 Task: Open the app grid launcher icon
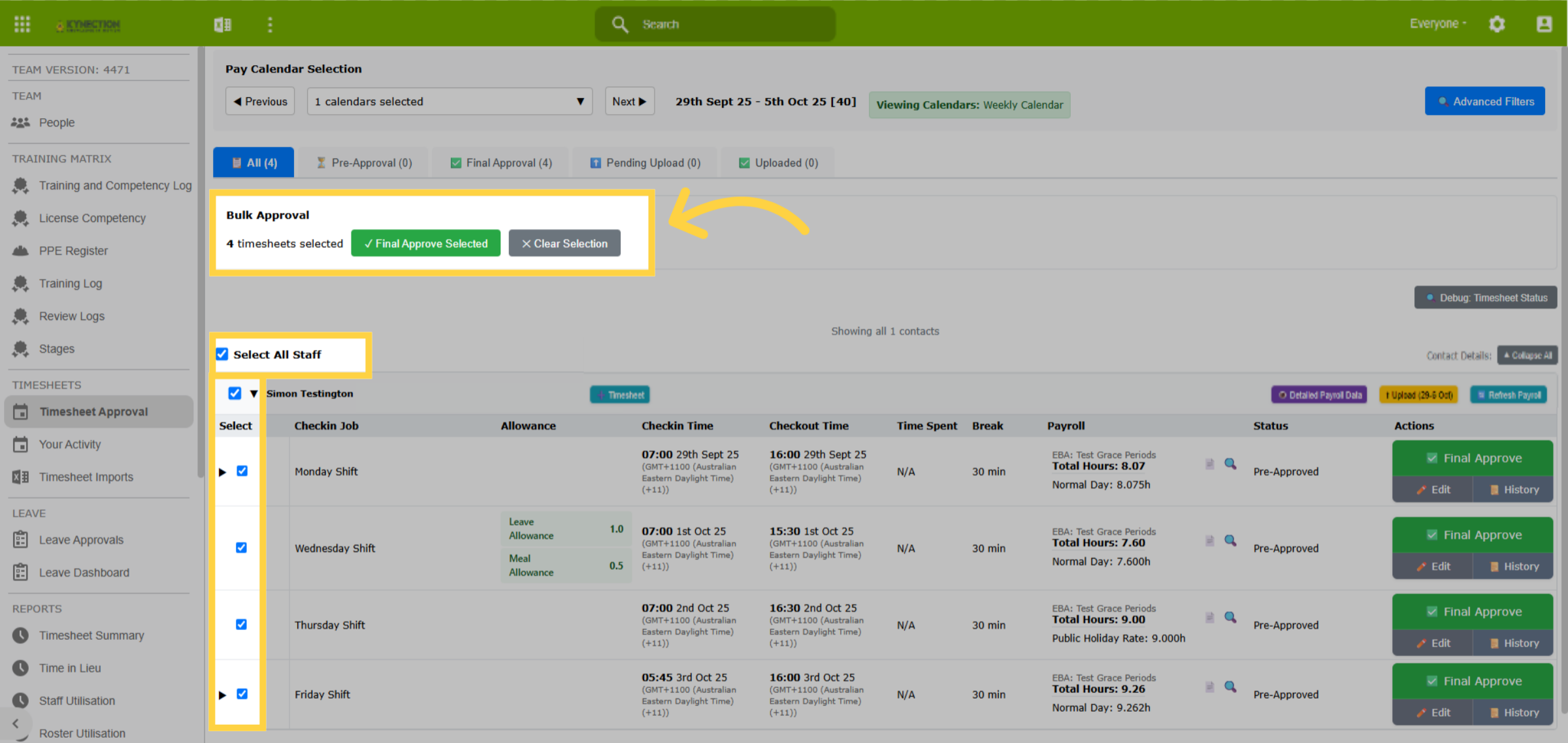[22, 24]
